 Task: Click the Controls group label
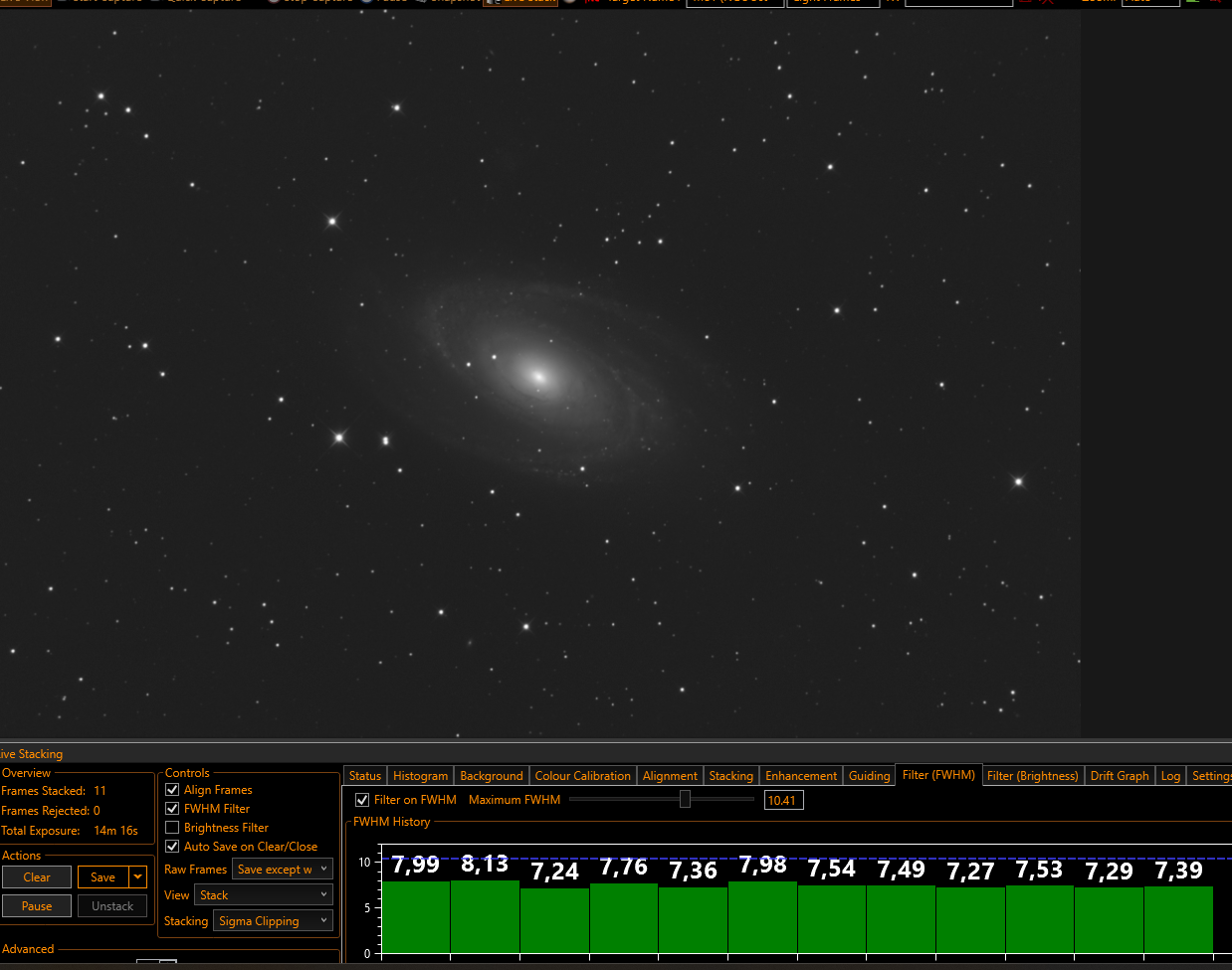(x=187, y=773)
